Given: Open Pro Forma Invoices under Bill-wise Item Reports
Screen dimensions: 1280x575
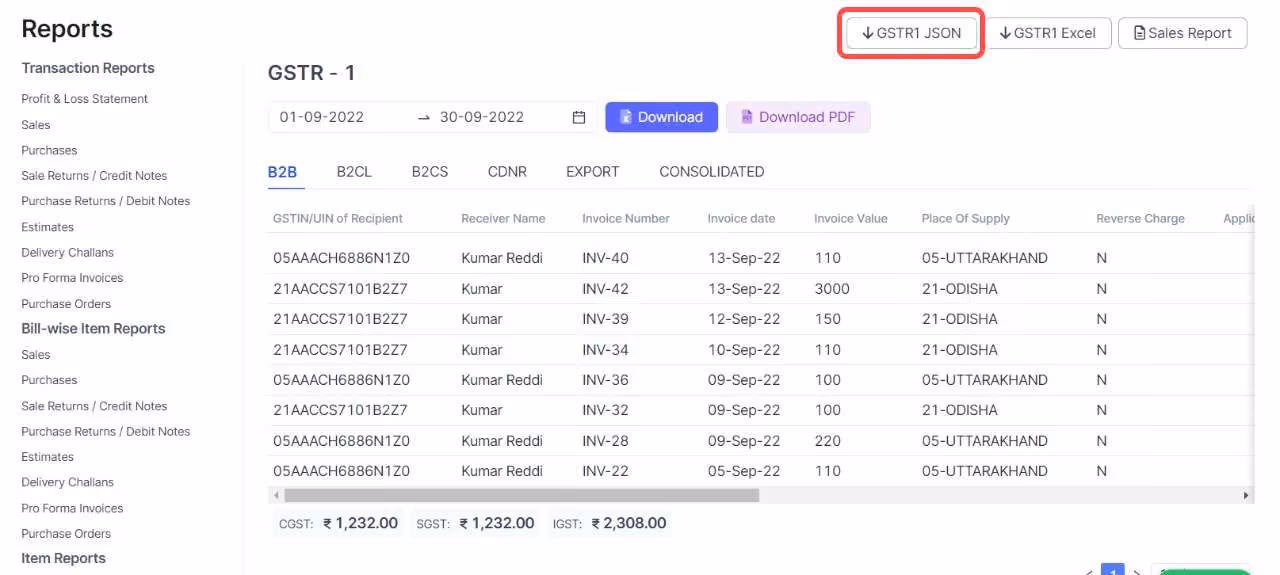Looking at the screenshot, I should pos(72,508).
